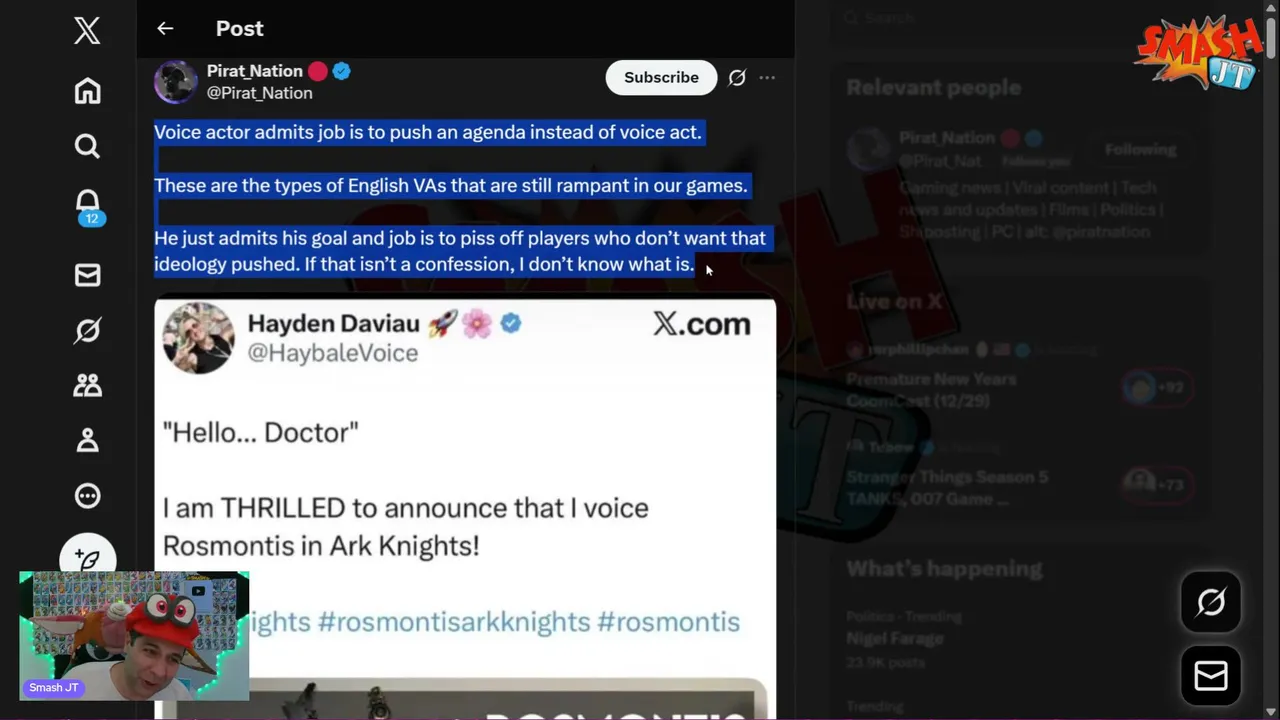
Task: Open Profile person icon in sidebar
Action: coord(87,440)
